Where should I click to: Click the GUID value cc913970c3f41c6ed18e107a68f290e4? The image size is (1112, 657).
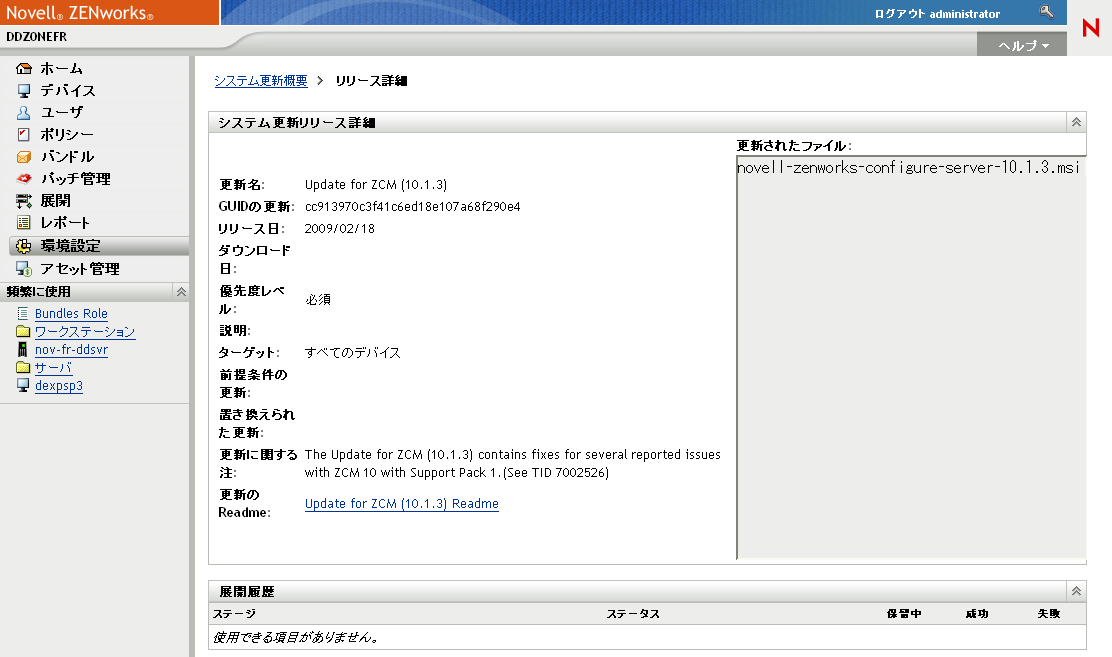pos(412,206)
